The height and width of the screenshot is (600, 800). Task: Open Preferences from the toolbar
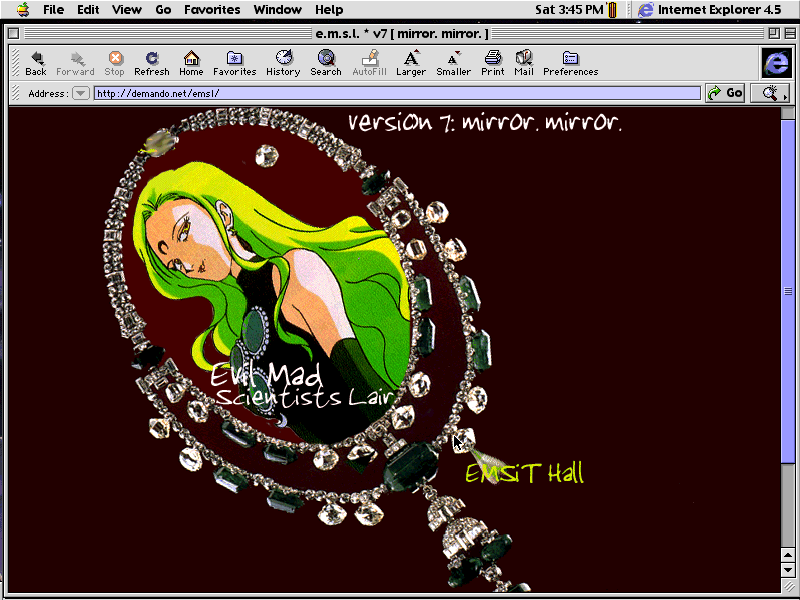[570, 59]
